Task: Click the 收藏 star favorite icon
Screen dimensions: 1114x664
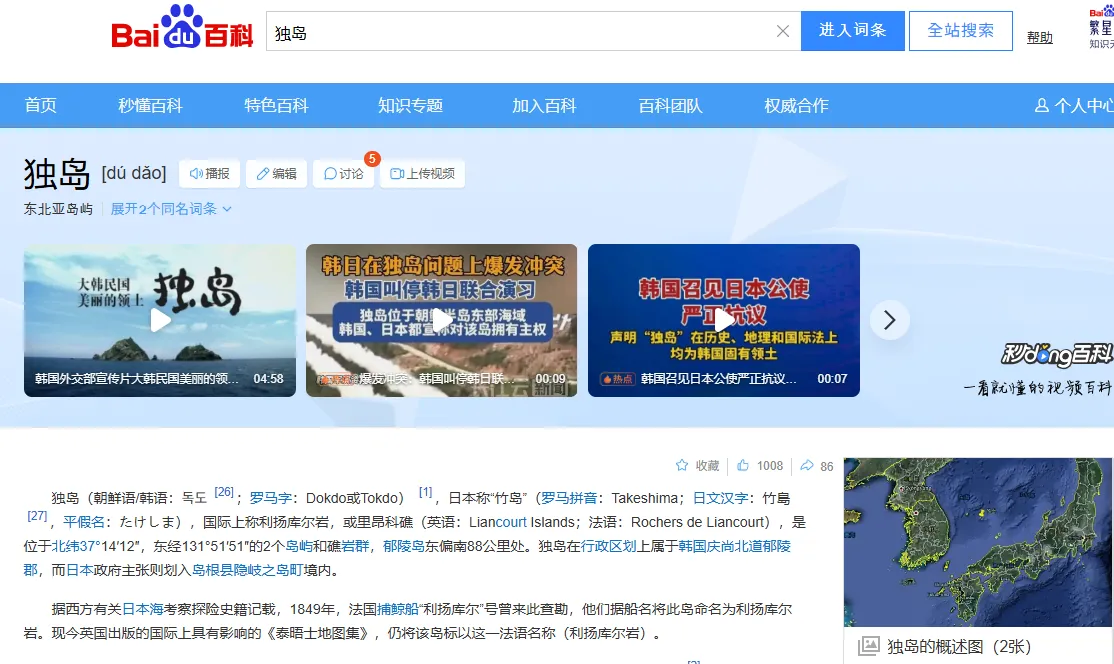Action: click(x=682, y=466)
